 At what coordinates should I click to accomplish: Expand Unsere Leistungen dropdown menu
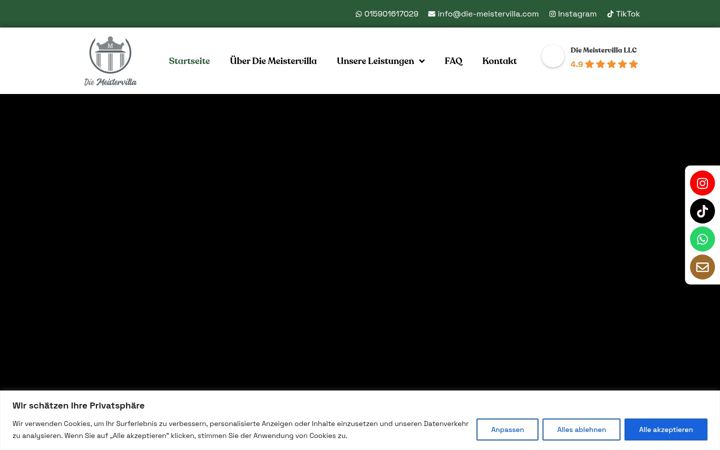381,61
